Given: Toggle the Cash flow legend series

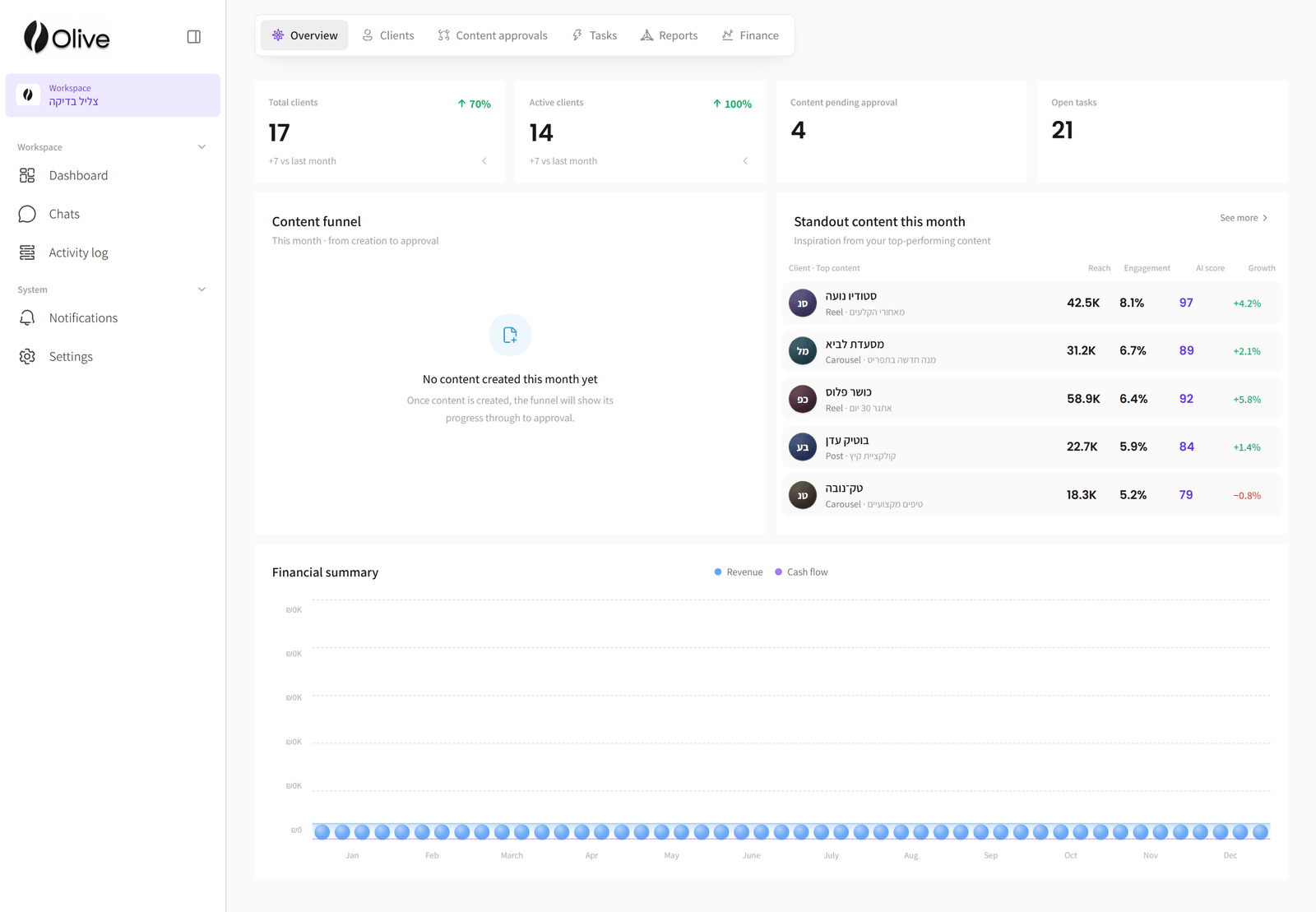Looking at the screenshot, I should click(x=801, y=572).
